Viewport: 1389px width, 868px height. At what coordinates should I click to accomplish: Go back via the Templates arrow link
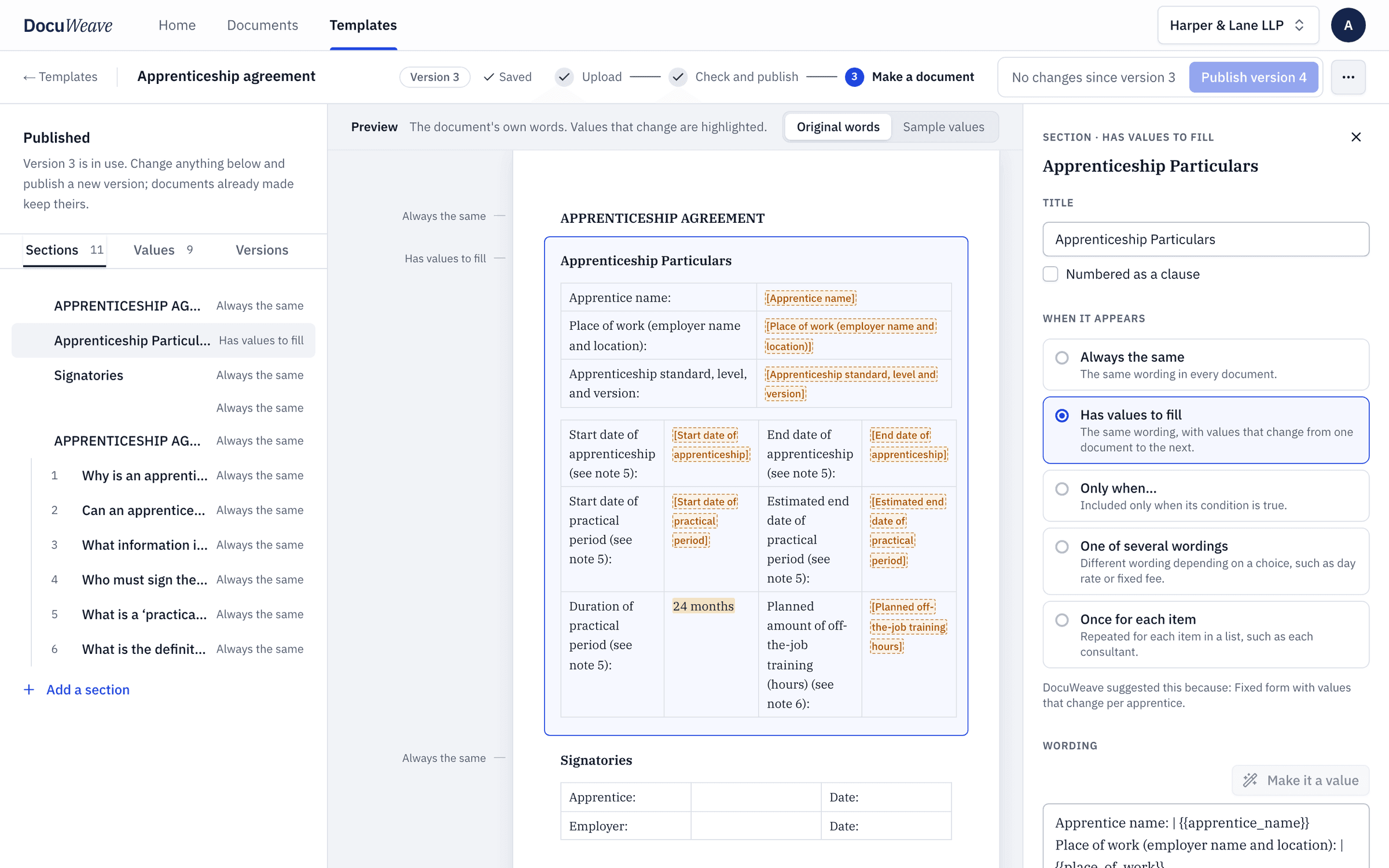[x=60, y=76]
